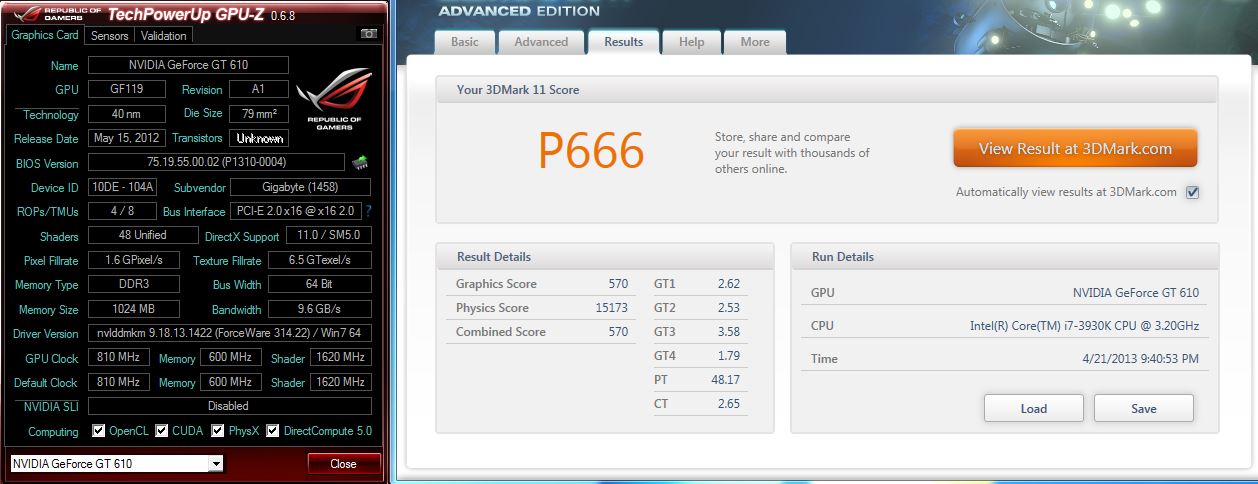Open the Help tab in 3DMark 11
The height and width of the screenshot is (484, 1258).
(x=692, y=42)
